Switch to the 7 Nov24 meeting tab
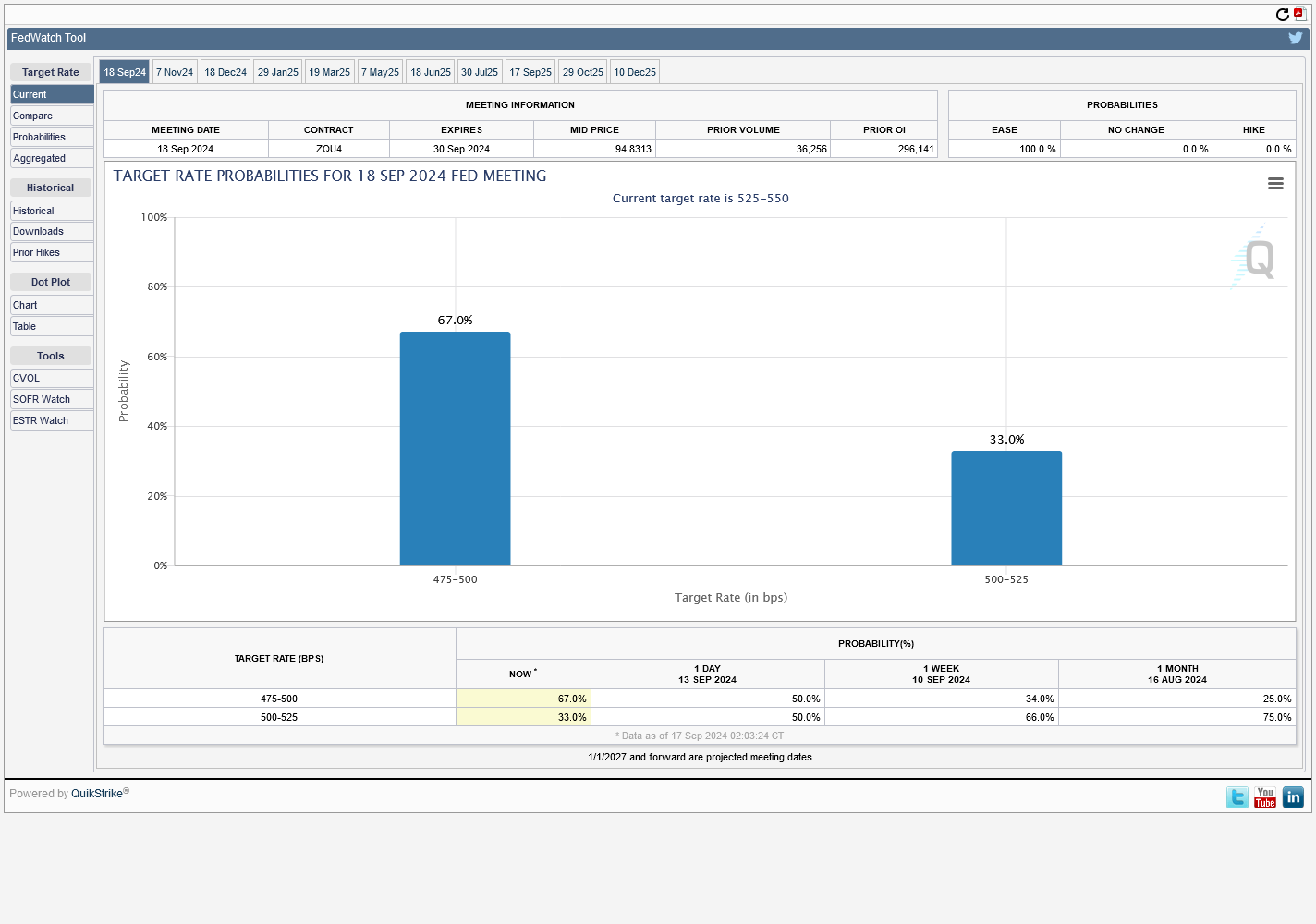Image resolution: width=1316 pixels, height=924 pixels. pos(175,72)
